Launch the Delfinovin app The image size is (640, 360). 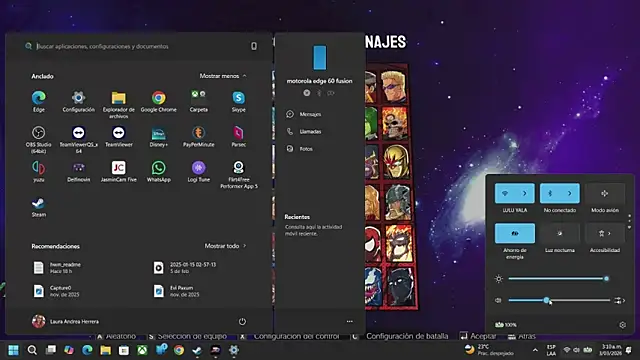tap(78, 171)
